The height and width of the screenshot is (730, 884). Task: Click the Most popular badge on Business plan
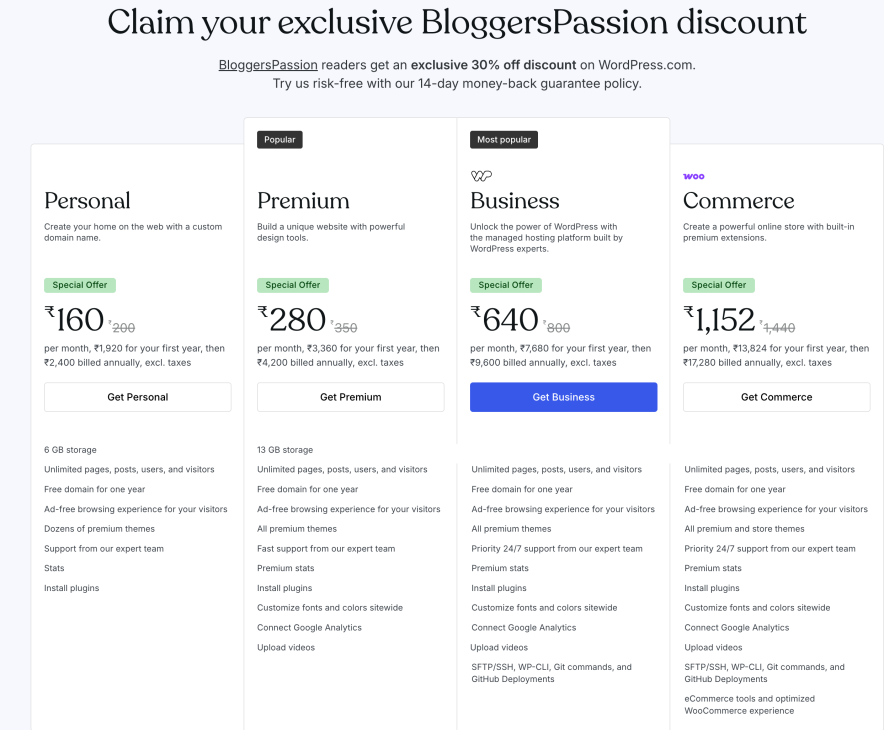(504, 139)
